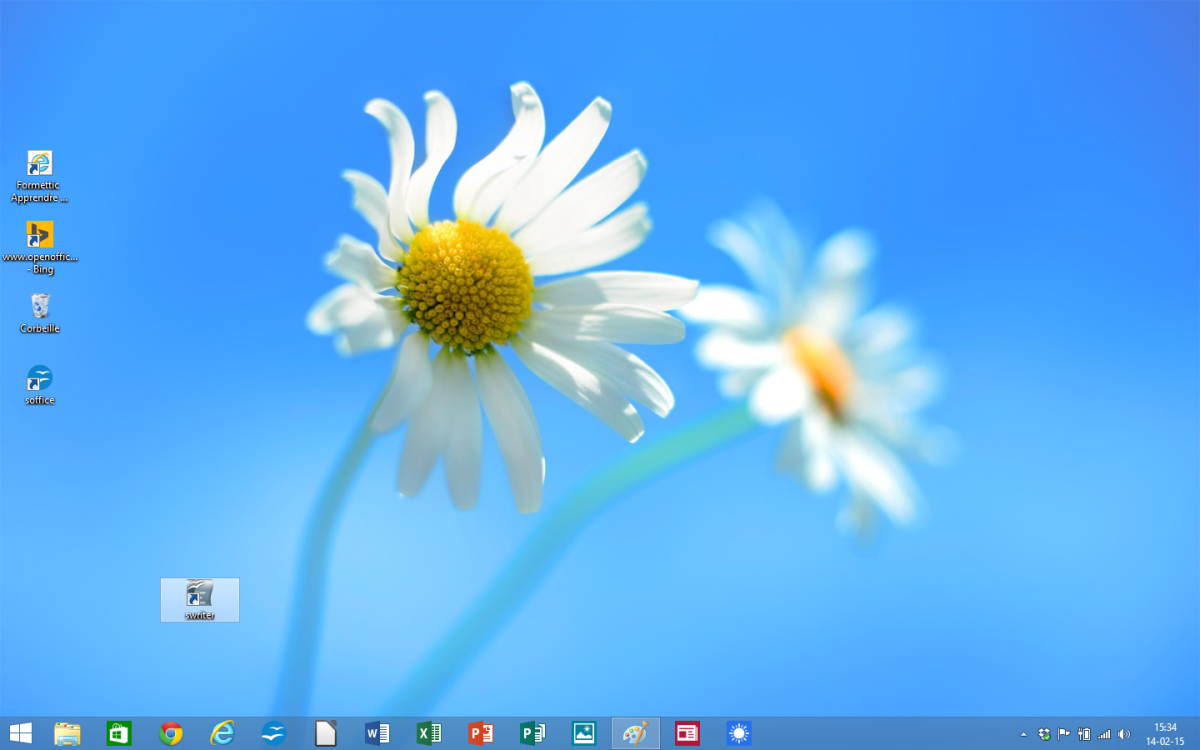Open the Photos app taskbar icon
1200x750 pixels.
(x=584, y=733)
